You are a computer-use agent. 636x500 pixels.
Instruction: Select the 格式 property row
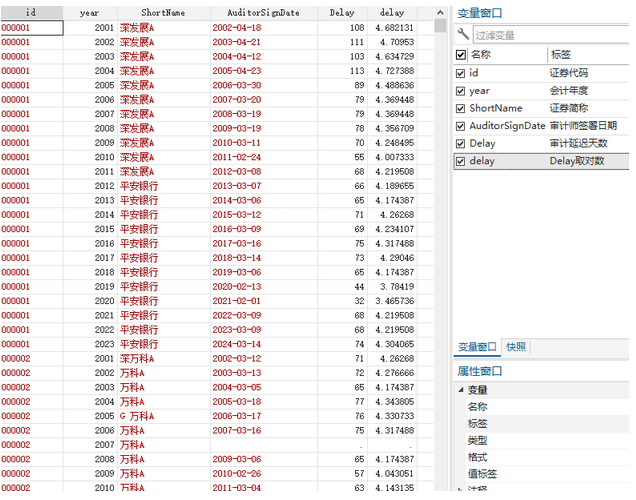tap(548, 457)
